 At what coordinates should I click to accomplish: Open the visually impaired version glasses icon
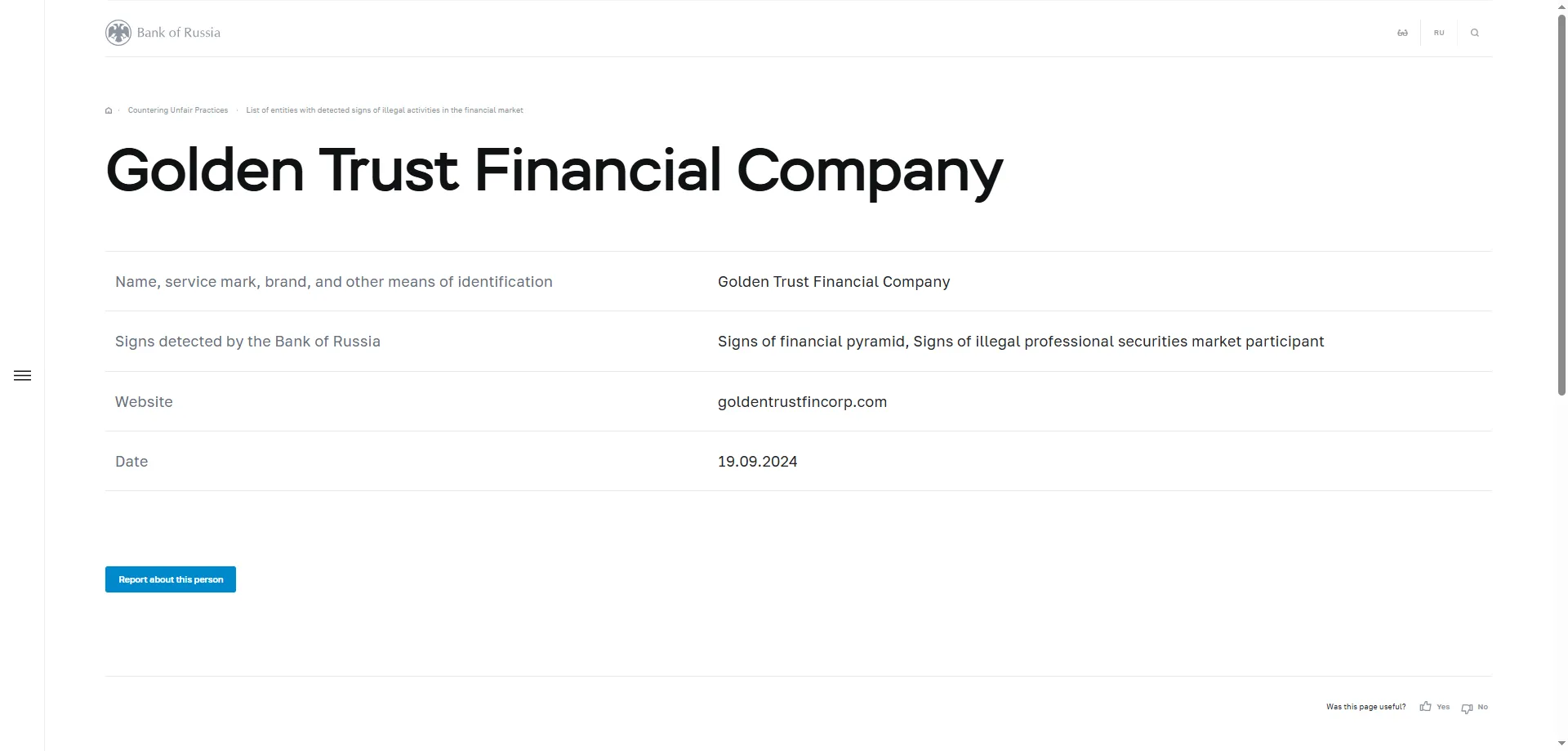(x=1402, y=33)
